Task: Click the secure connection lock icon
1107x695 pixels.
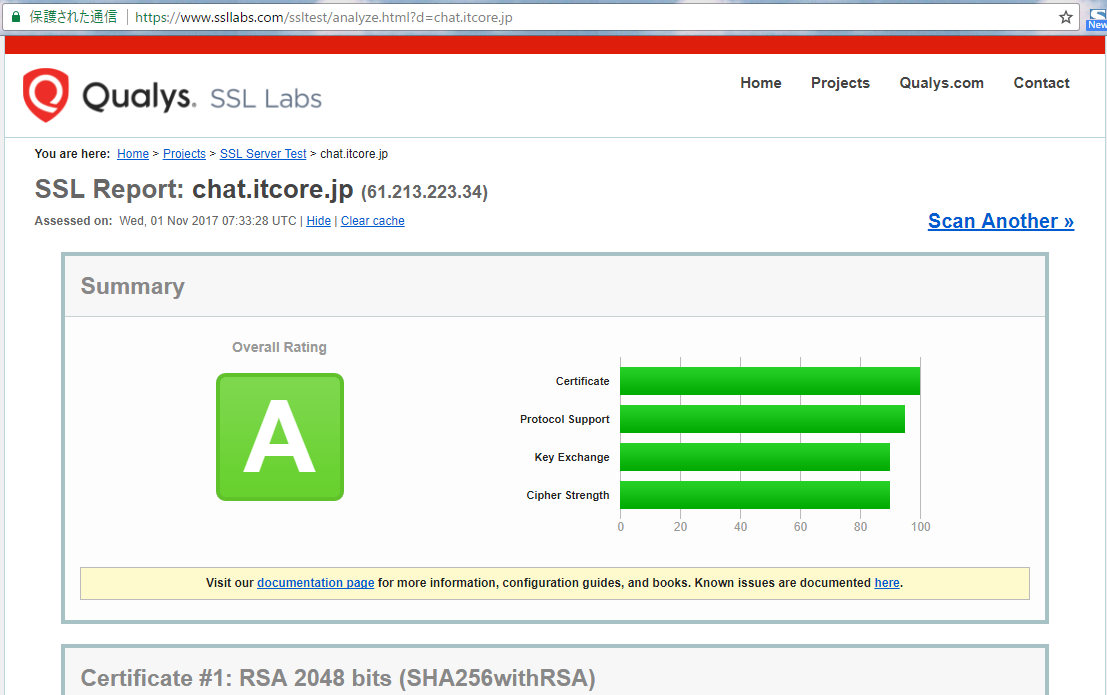Action: [x=16, y=17]
